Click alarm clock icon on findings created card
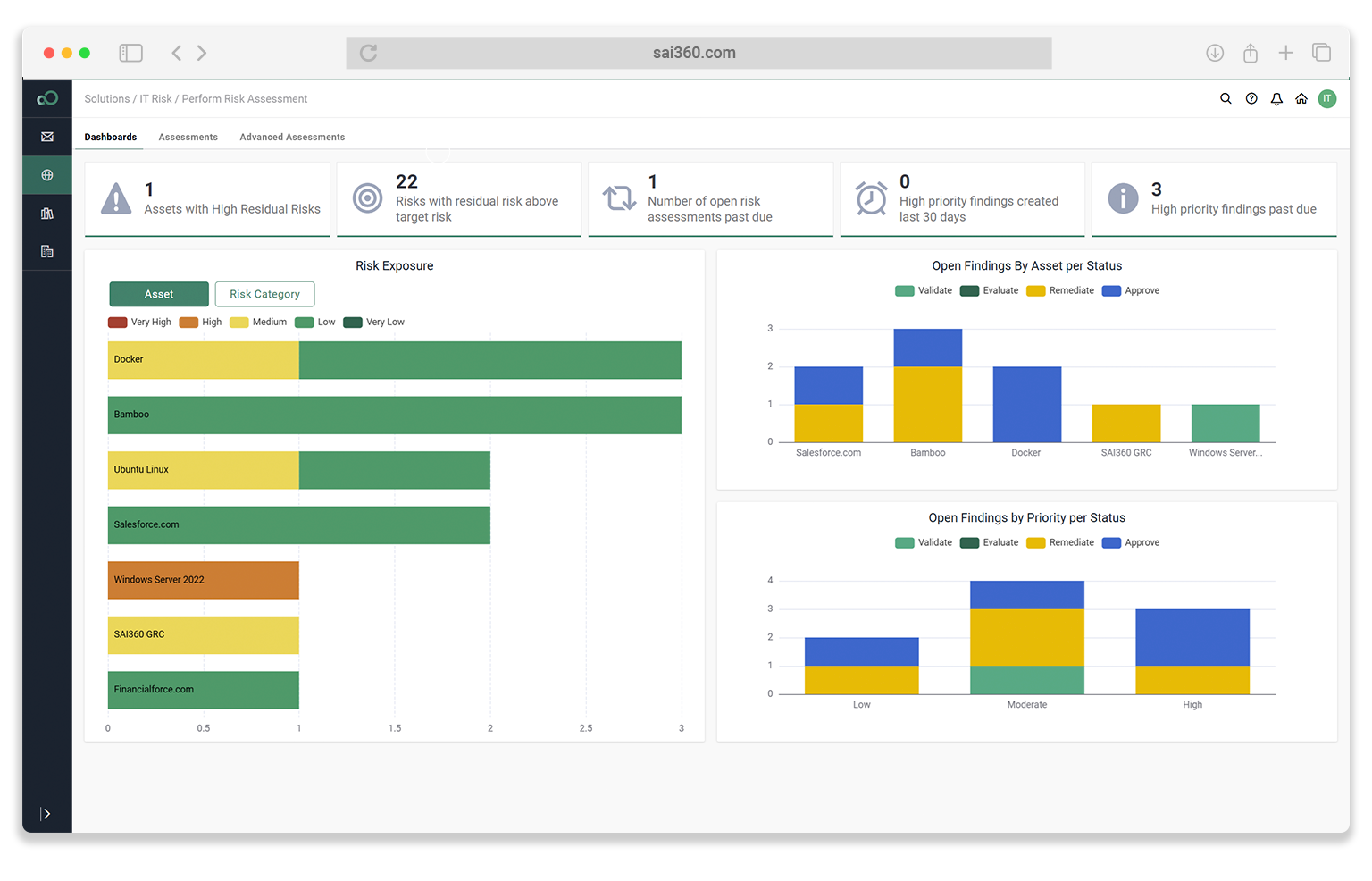 tap(871, 197)
